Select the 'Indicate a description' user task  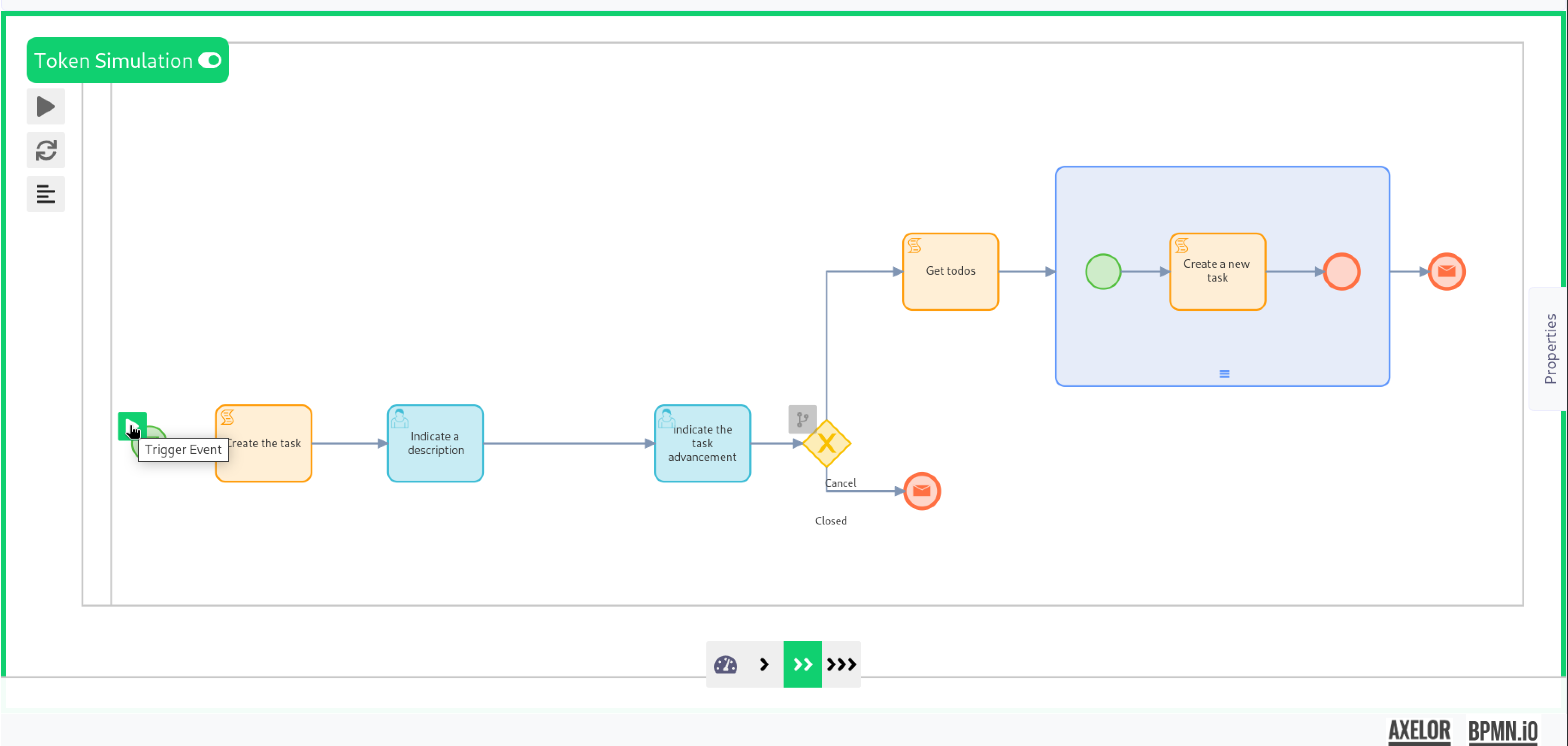(x=435, y=443)
